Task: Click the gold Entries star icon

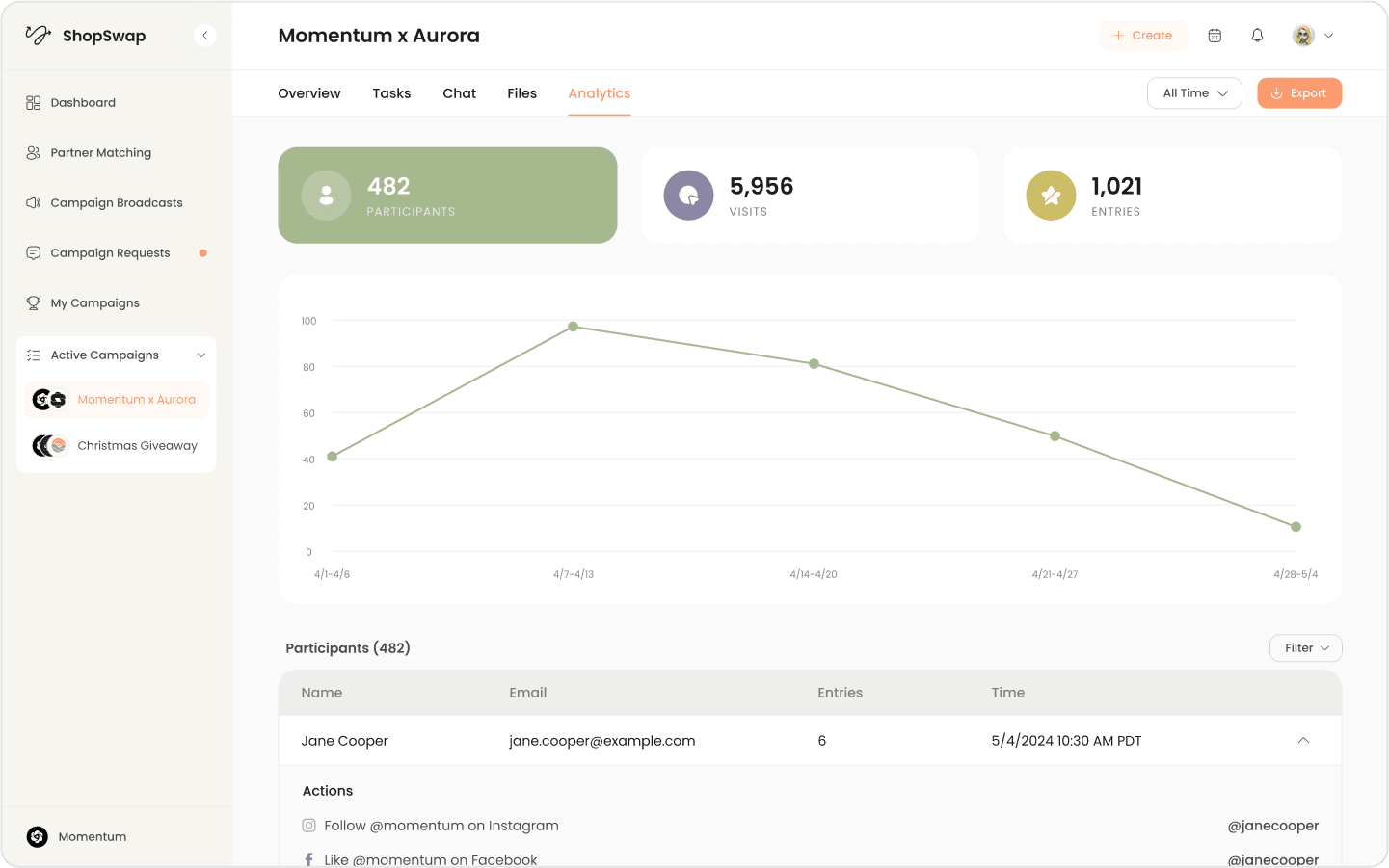Action: click(x=1051, y=196)
